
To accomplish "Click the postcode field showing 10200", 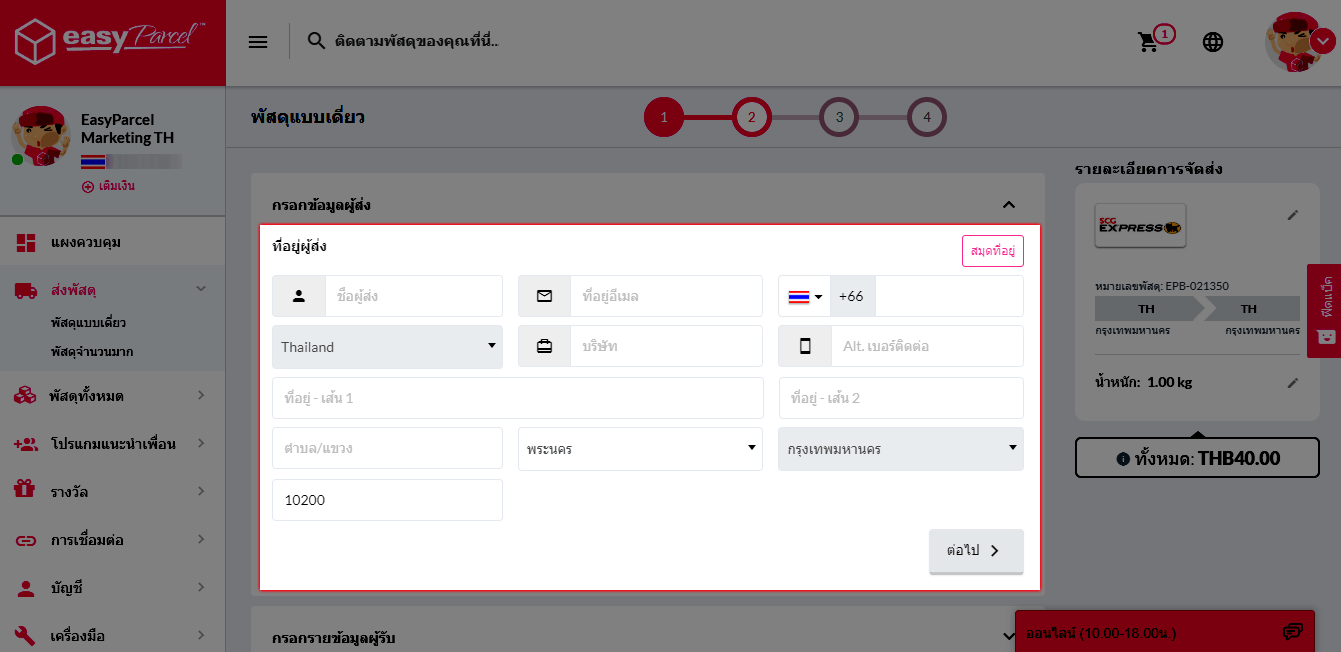I will pos(387,500).
